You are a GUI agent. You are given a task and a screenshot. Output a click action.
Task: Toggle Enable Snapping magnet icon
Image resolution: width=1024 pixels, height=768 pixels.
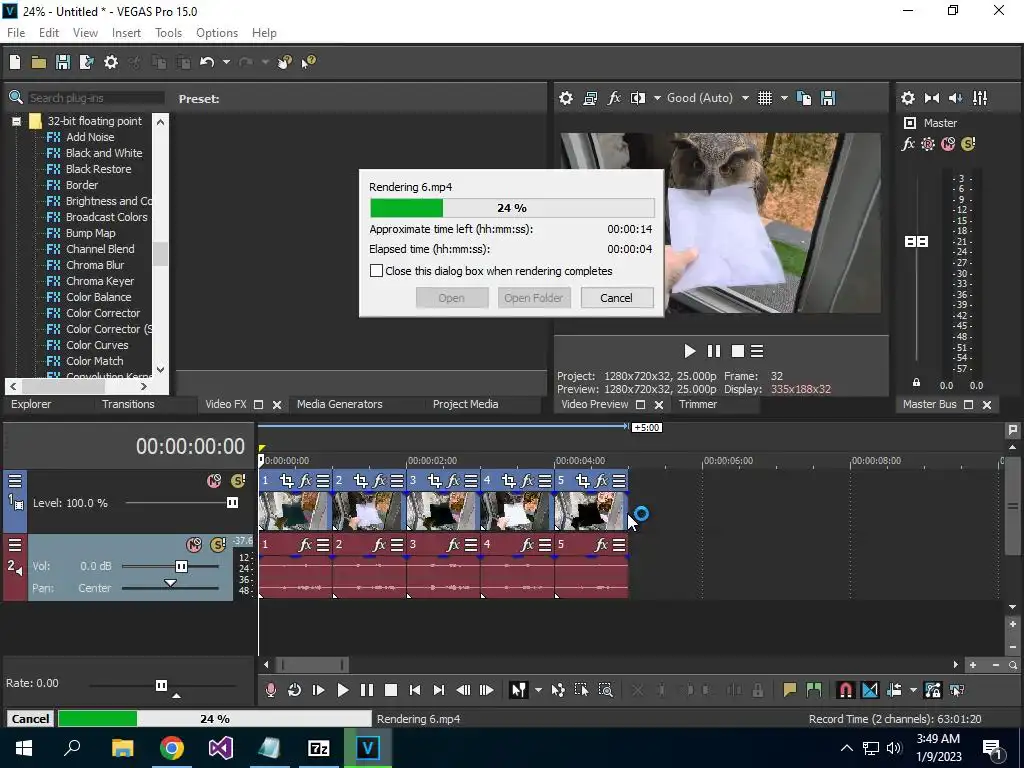tap(845, 690)
